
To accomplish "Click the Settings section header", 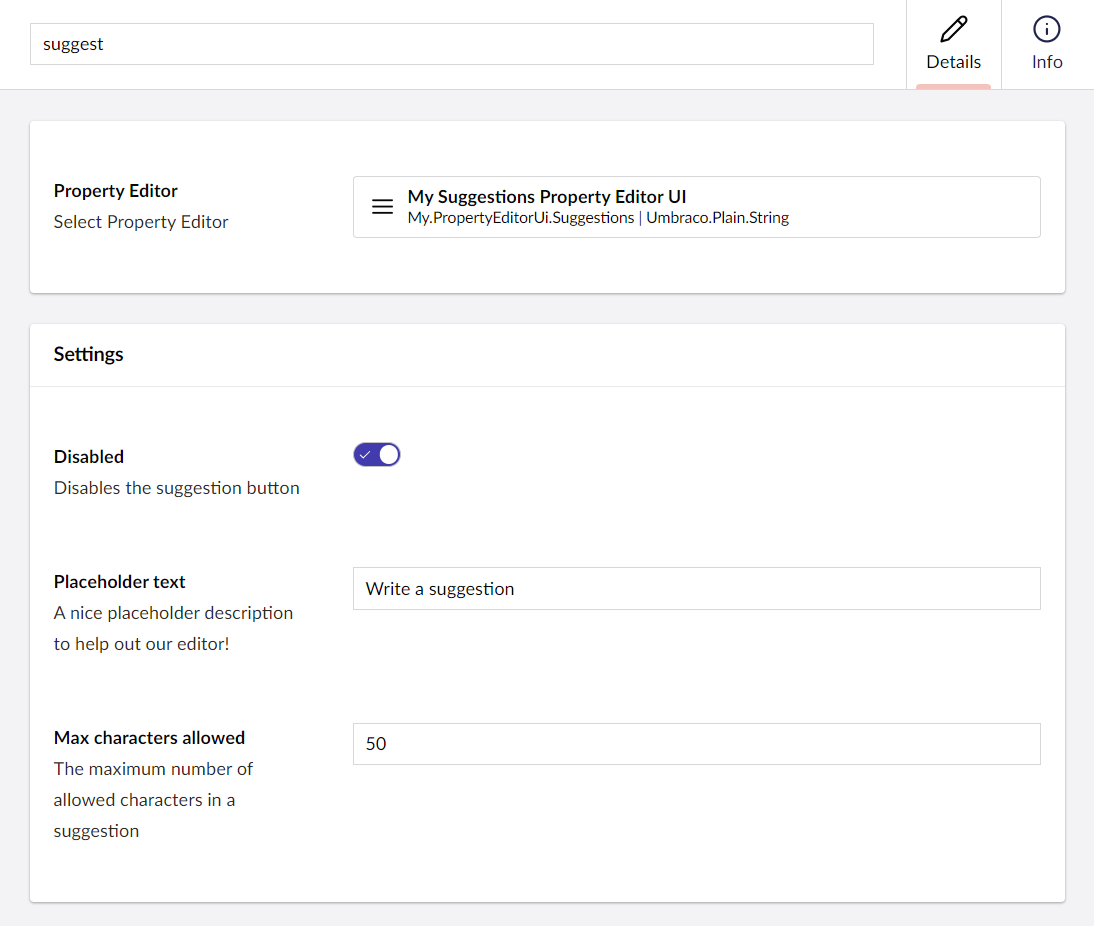I will tap(89, 355).
